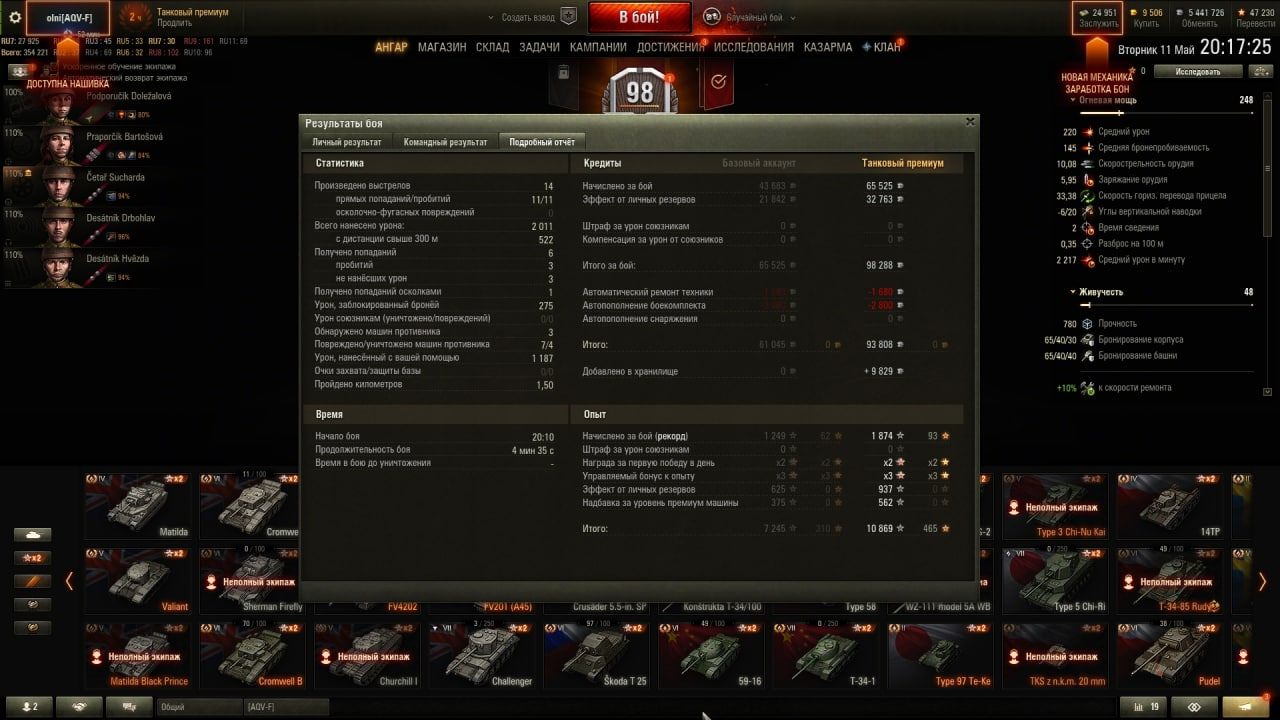Viewport: 1280px width, 720px height.
Task: Click the Общий chat channel tab
Action: [200, 706]
